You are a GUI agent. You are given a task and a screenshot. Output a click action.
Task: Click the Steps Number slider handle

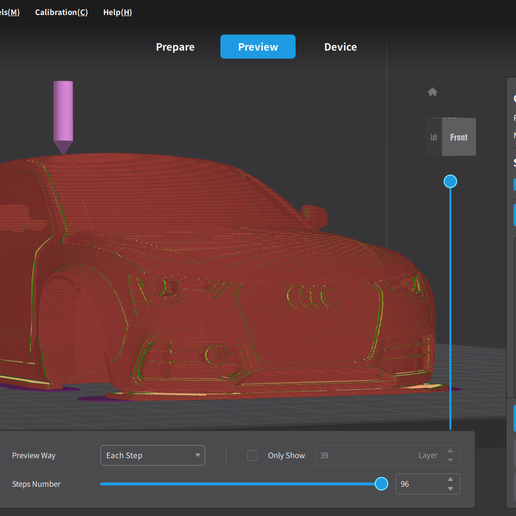(381, 484)
